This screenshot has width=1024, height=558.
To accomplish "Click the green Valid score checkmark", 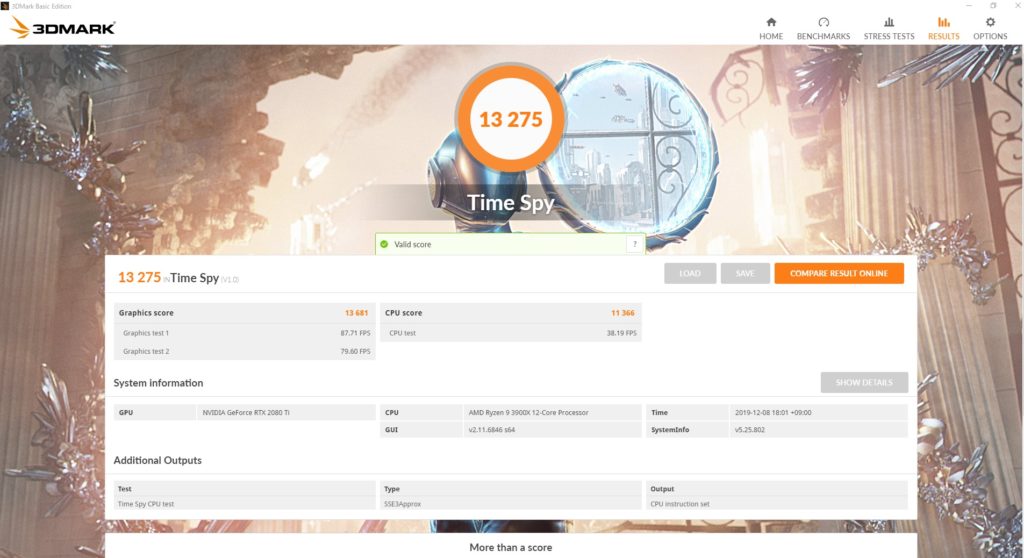I will pos(384,244).
